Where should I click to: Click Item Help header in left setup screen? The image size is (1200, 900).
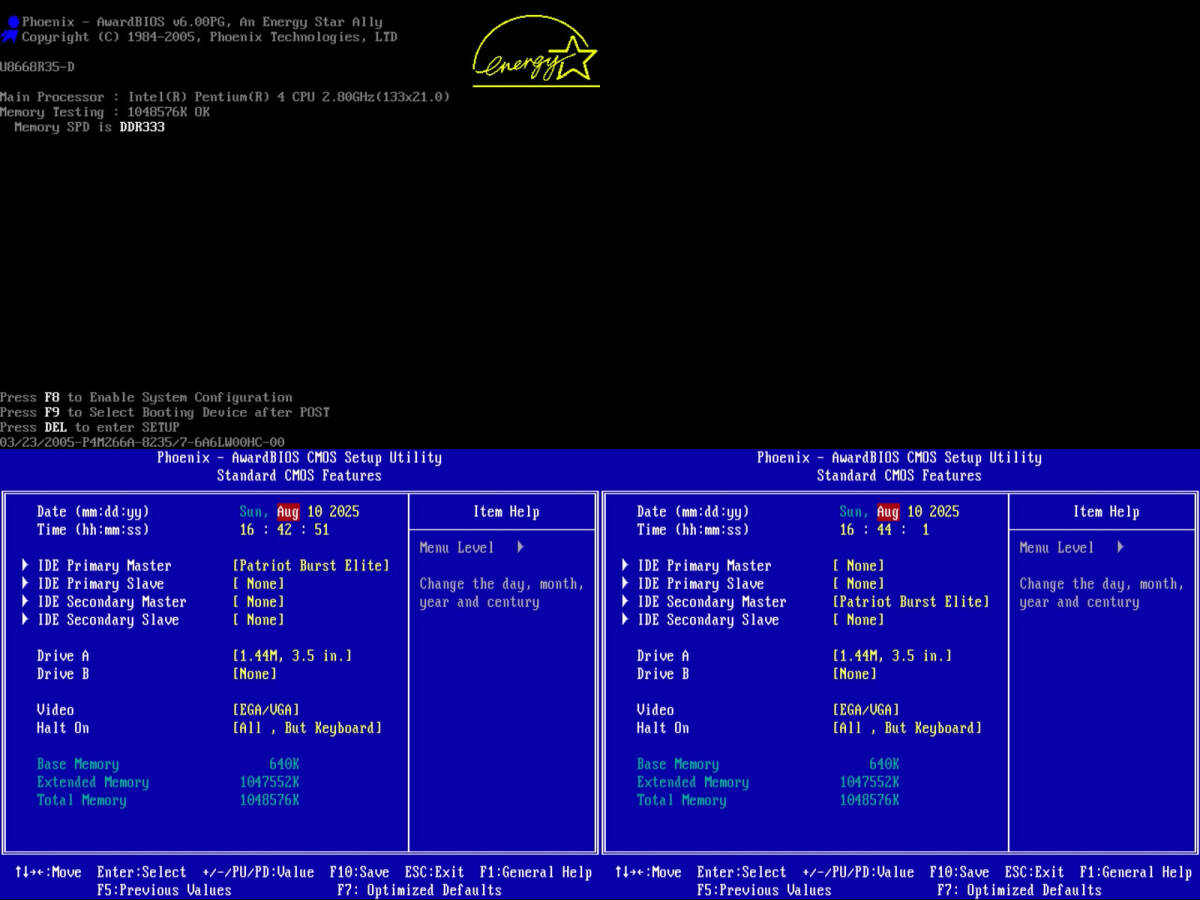506,512
